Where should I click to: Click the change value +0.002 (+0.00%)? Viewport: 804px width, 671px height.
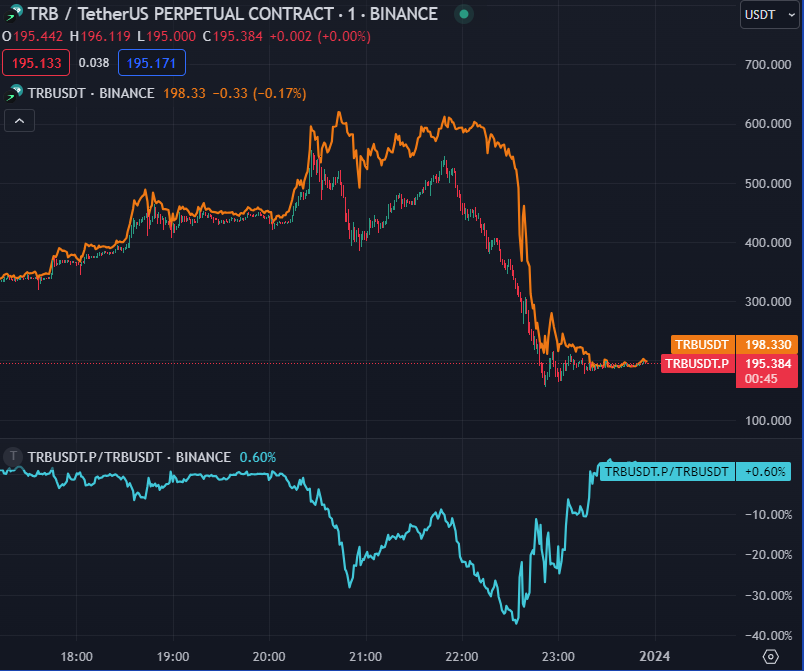pos(320,36)
